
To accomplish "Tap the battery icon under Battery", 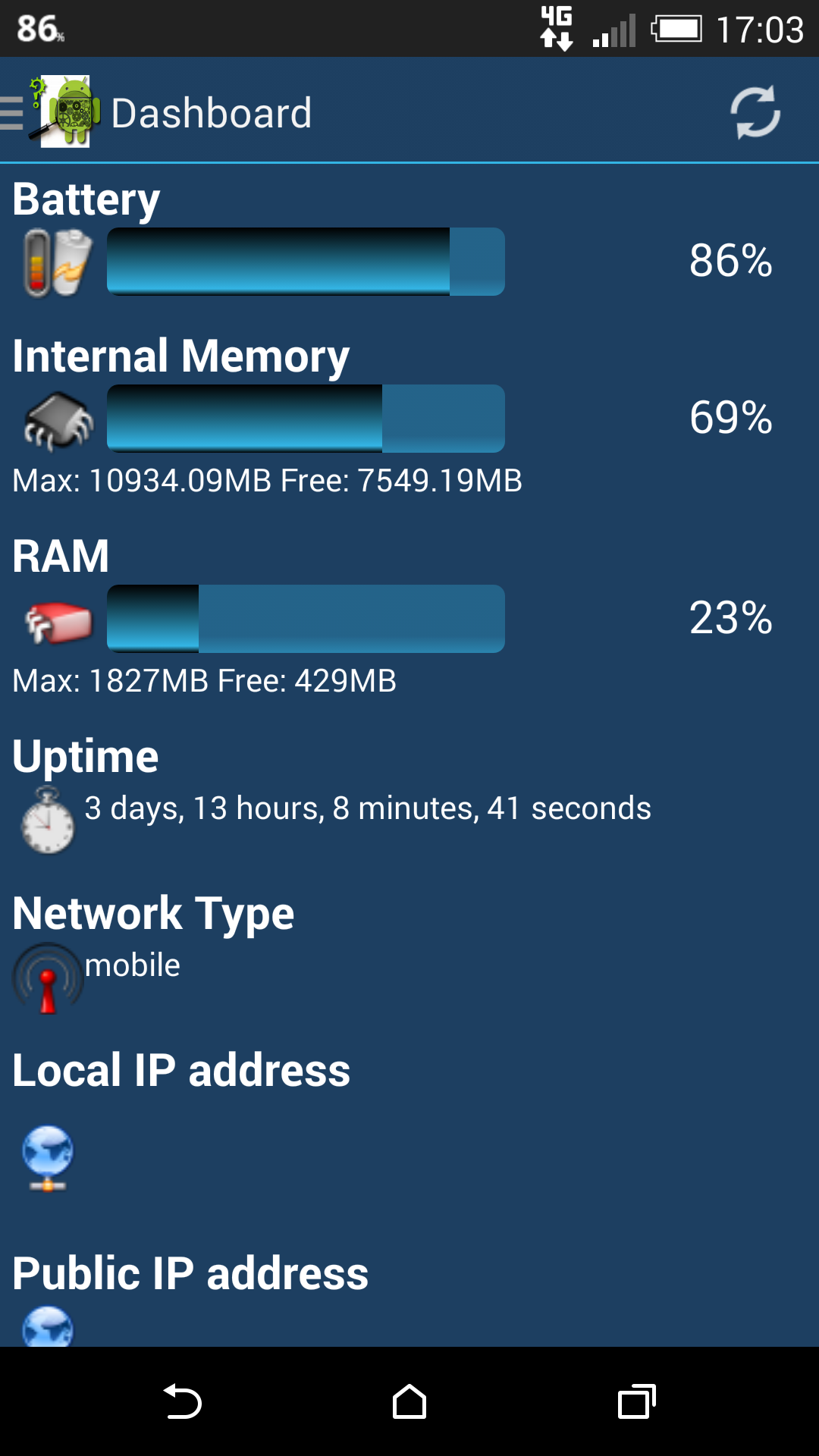I will pyautogui.click(x=58, y=263).
